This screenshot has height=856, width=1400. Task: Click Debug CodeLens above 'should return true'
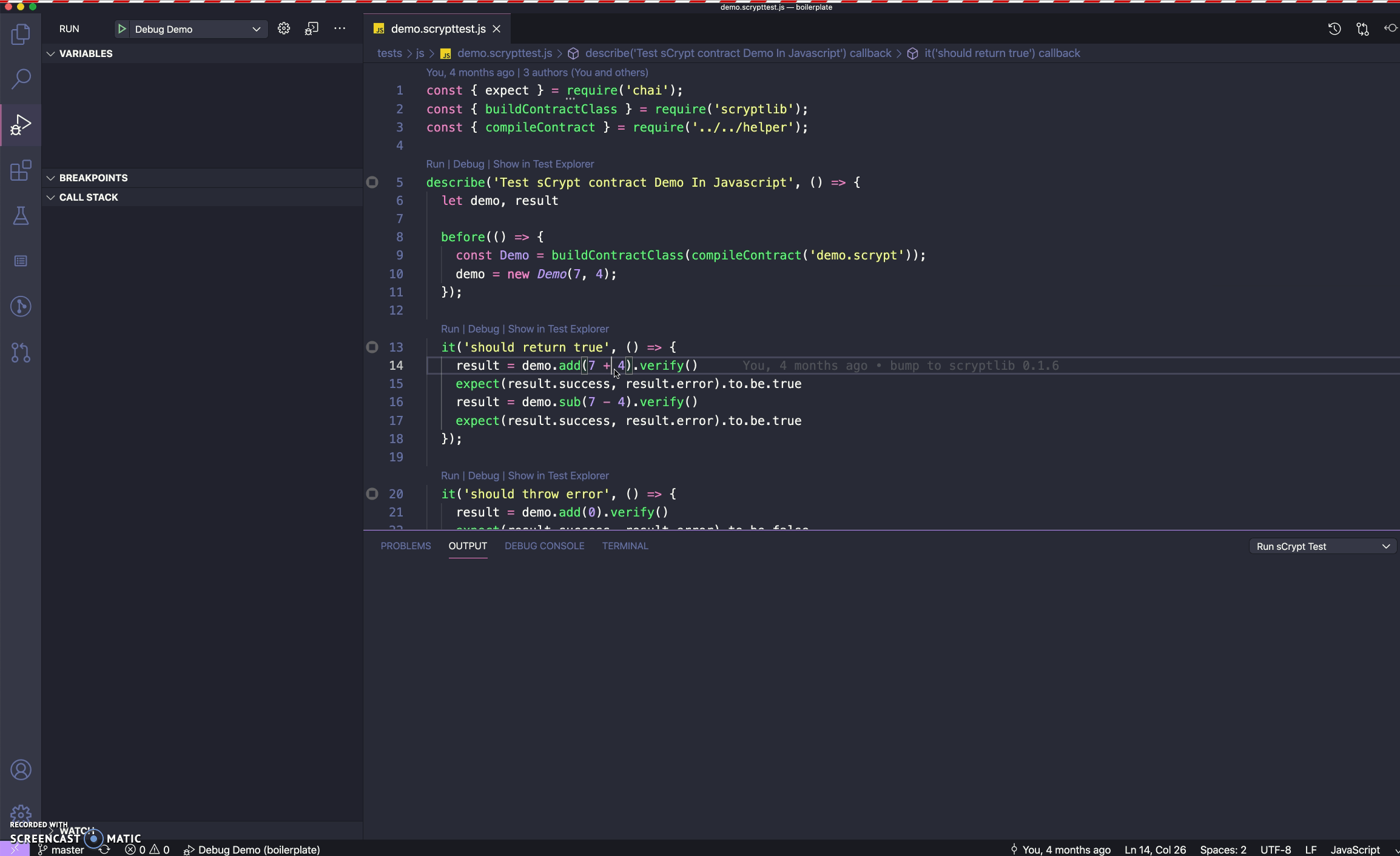pyautogui.click(x=483, y=329)
